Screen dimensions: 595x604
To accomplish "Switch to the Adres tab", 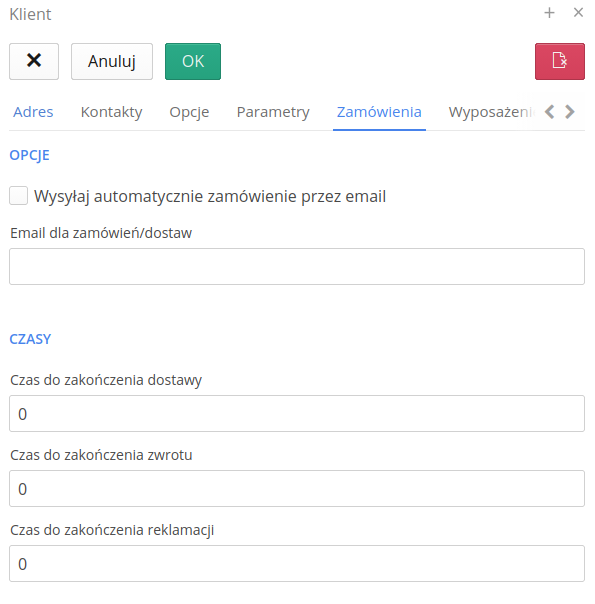I will (x=33, y=112).
